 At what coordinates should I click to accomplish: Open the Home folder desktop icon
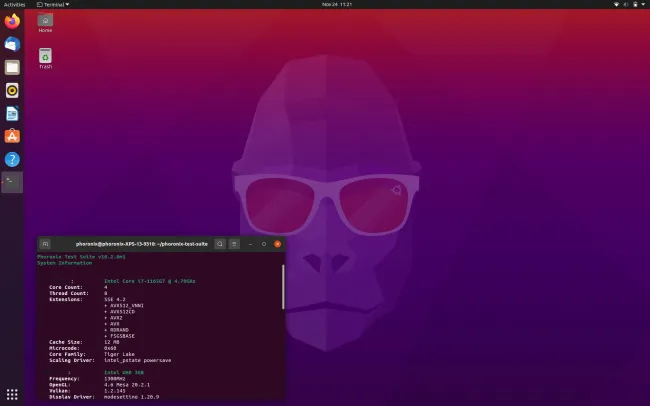45,23
